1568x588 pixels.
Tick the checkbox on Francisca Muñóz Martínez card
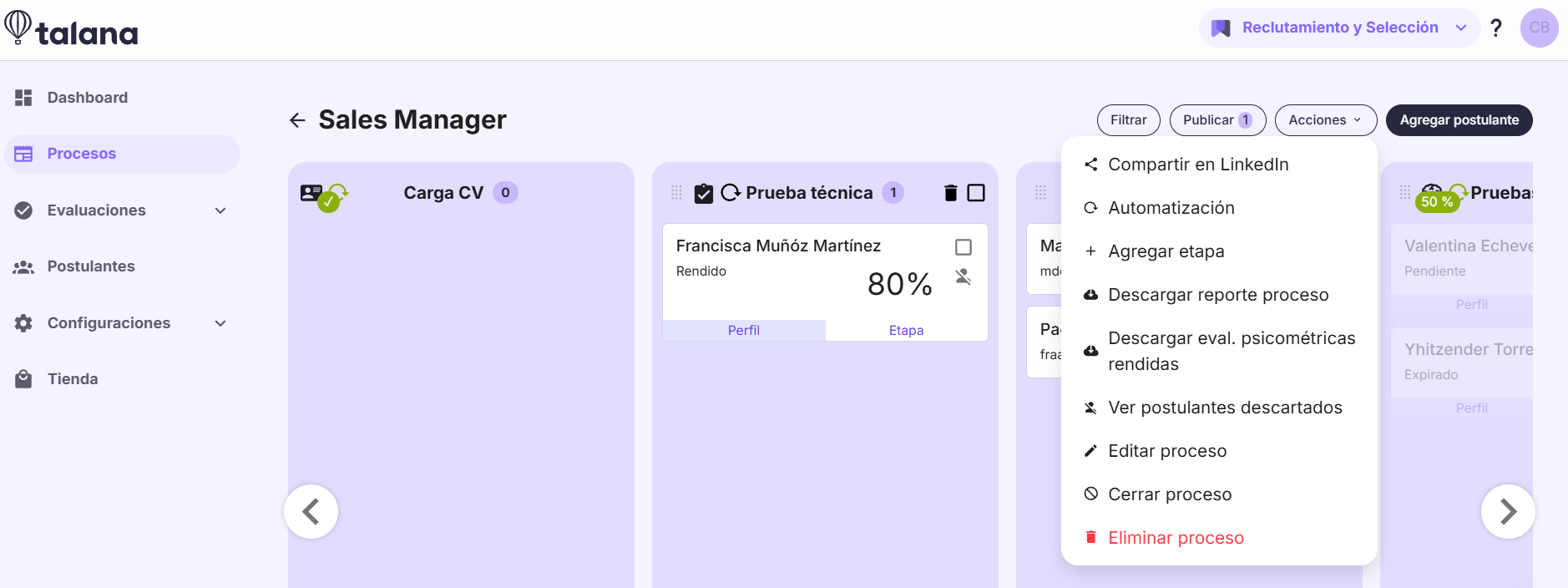coord(963,247)
